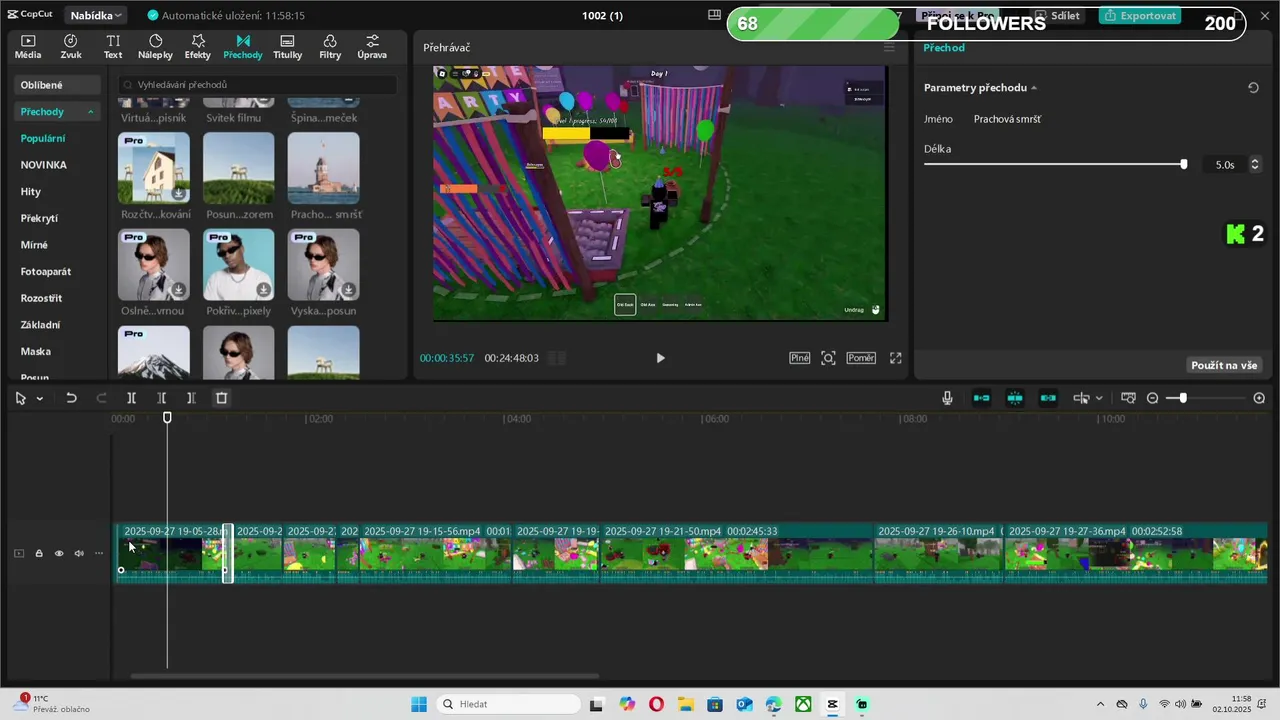Open the Oblíbené favorites section
1280x720 pixels.
[x=57, y=85]
